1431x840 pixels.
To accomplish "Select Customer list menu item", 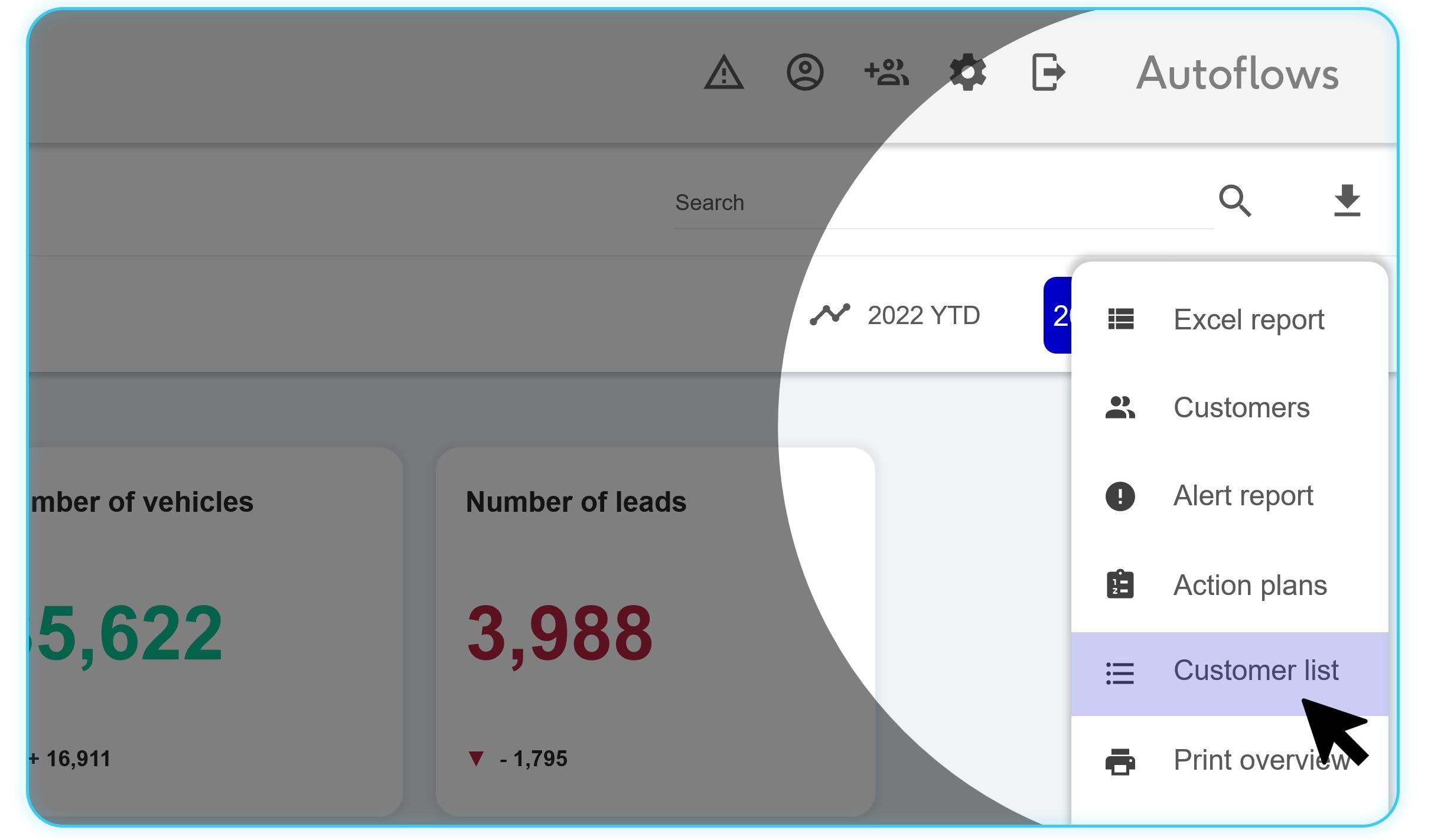I will pyautogui.click(x=1230, y=674).
